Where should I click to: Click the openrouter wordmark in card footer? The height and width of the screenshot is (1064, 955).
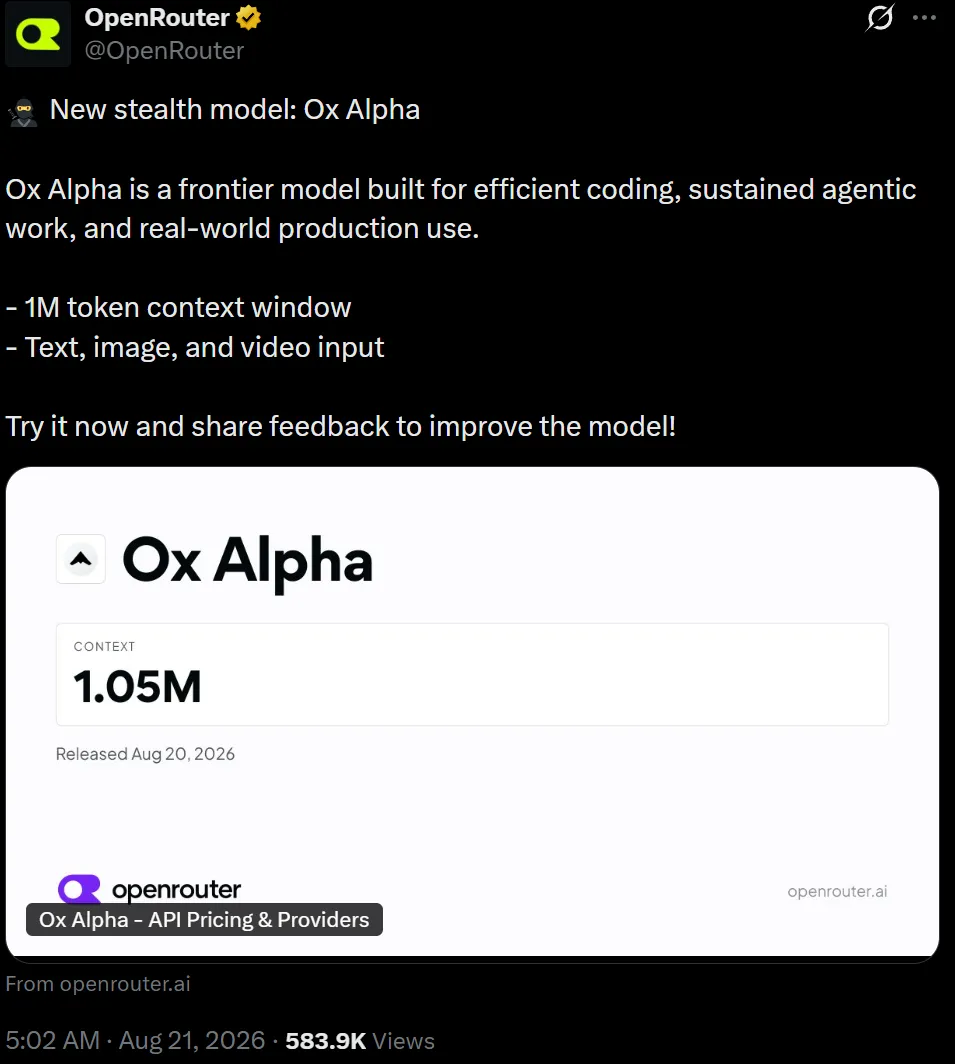176,889
